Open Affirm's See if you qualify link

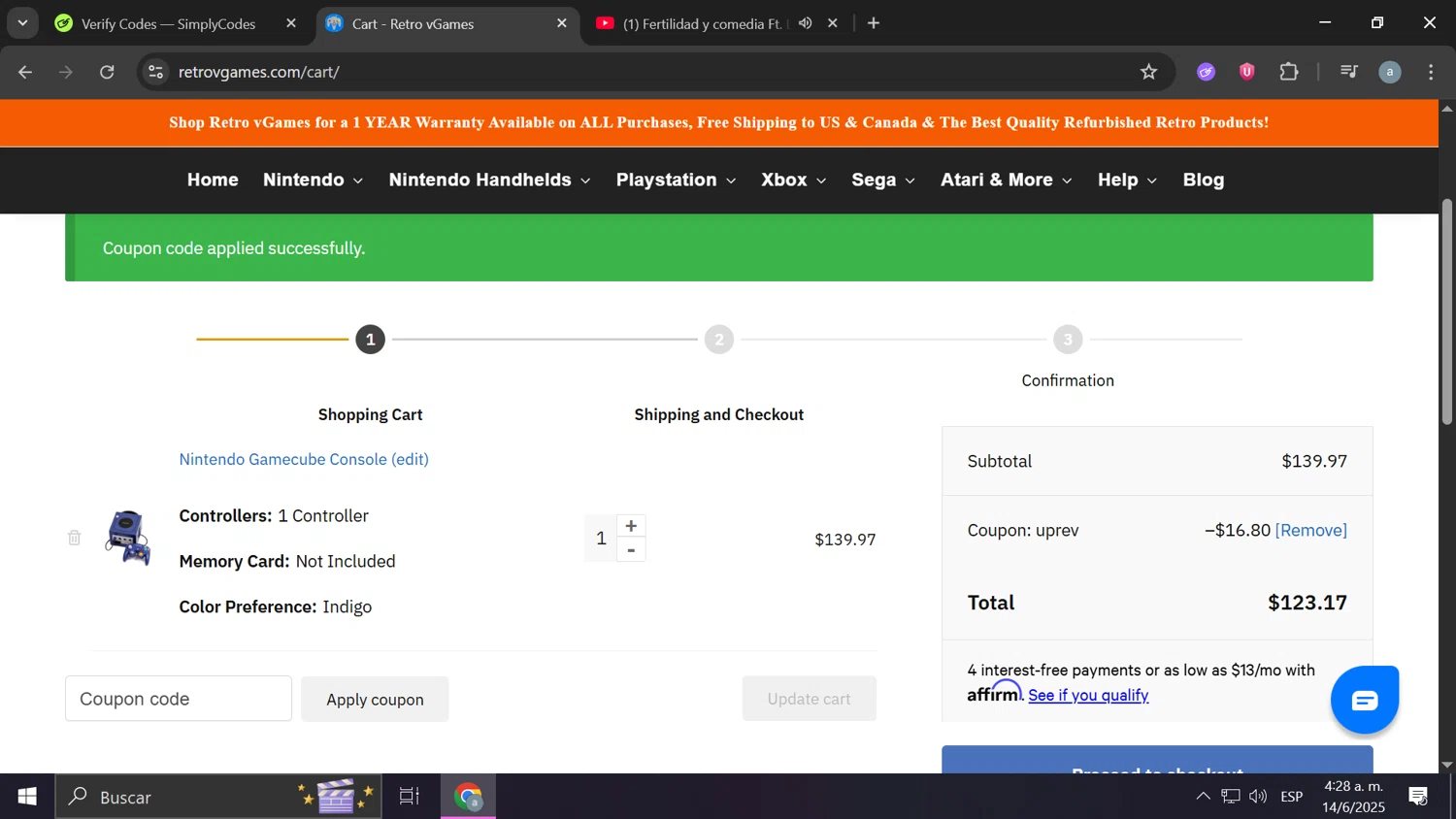pos(1088,695)
